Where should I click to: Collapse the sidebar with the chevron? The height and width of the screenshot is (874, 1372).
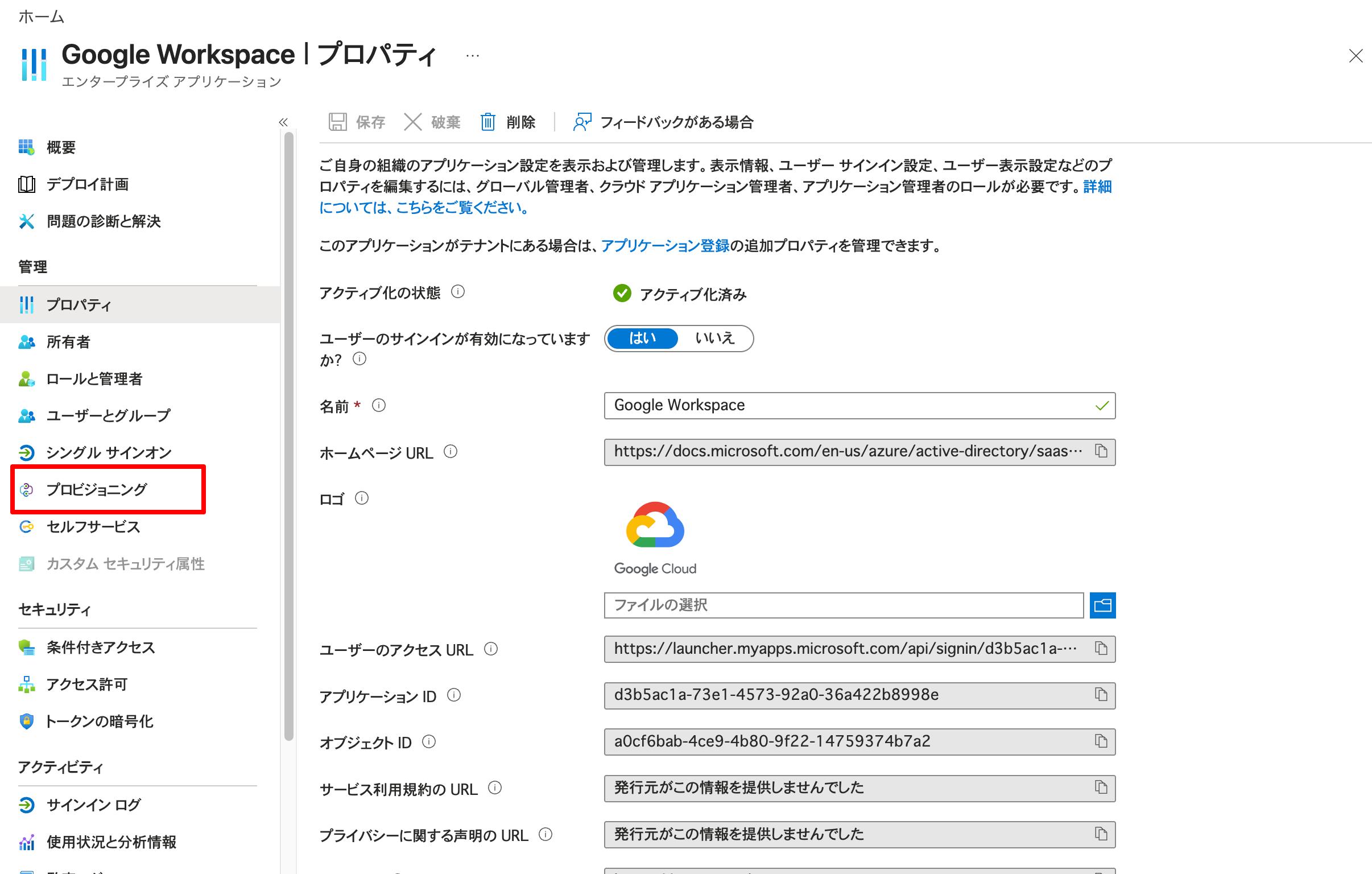(x=284, y=121)
